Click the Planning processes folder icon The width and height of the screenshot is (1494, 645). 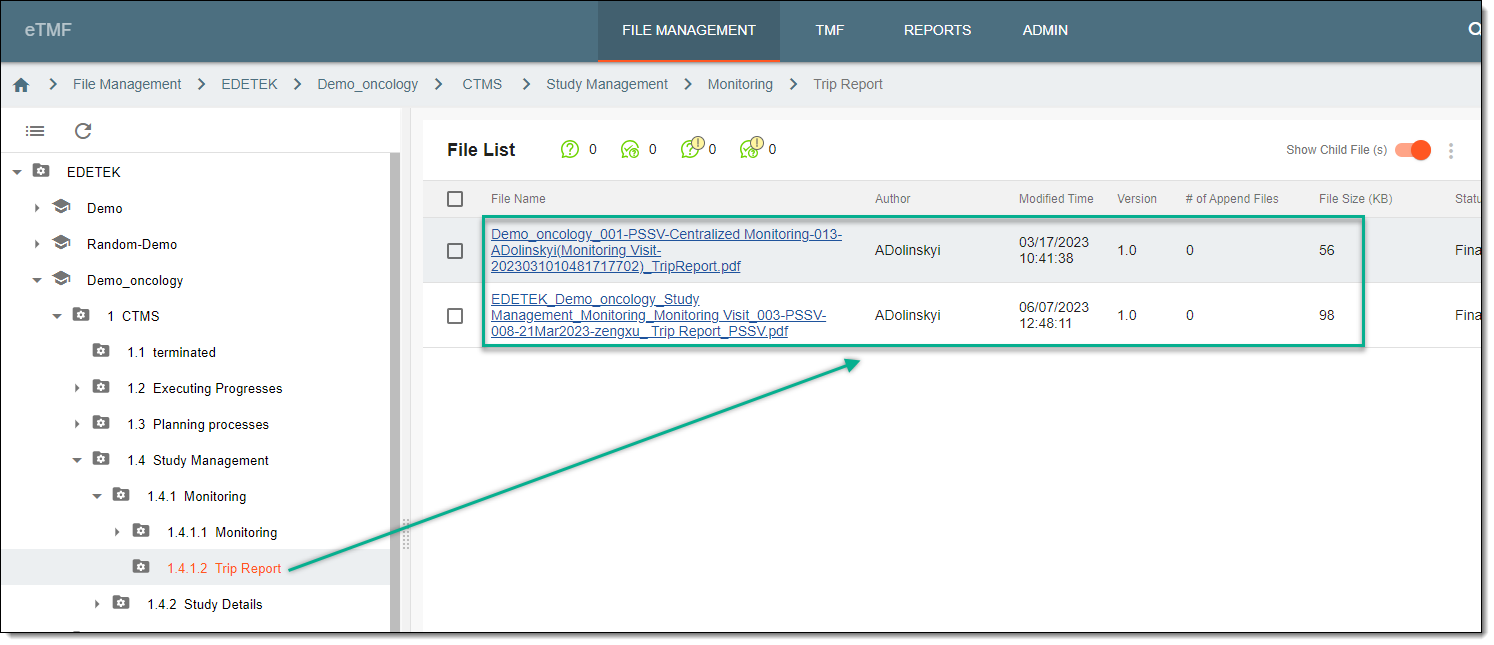[x=101, y=423]
